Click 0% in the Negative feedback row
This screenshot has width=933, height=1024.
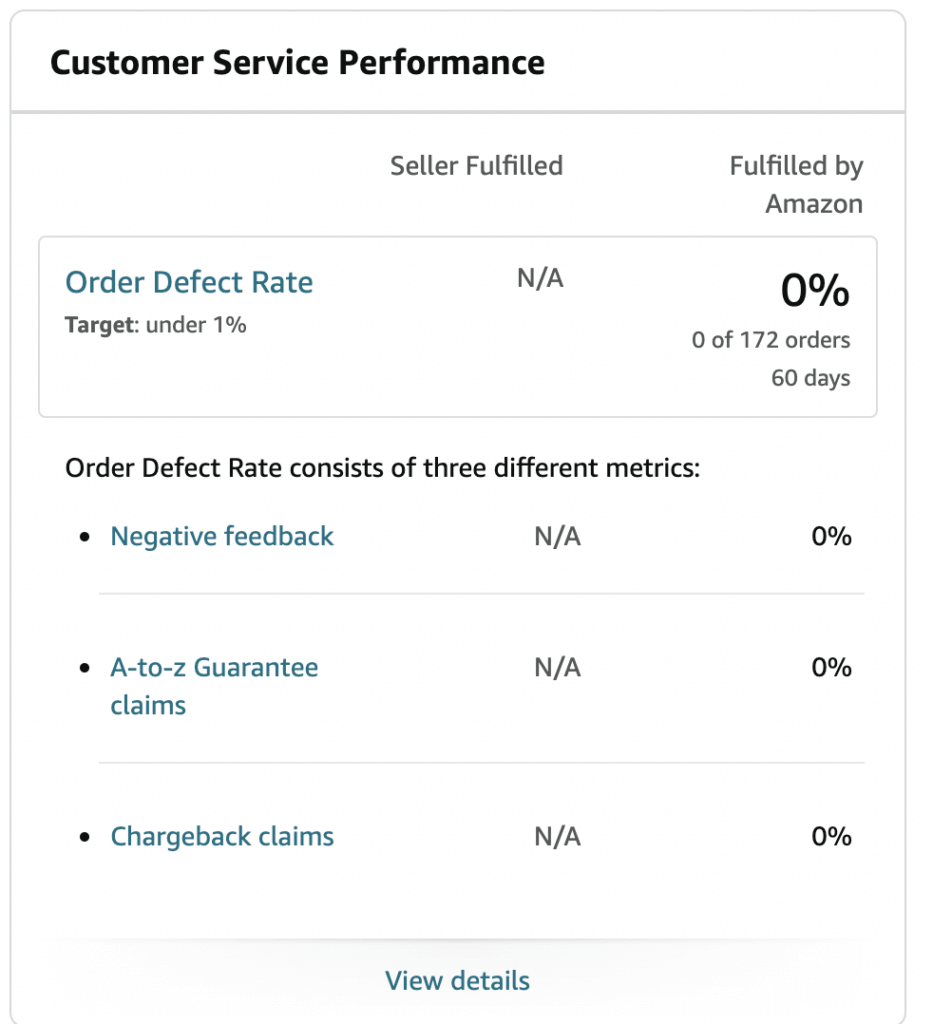coord(831,536)
